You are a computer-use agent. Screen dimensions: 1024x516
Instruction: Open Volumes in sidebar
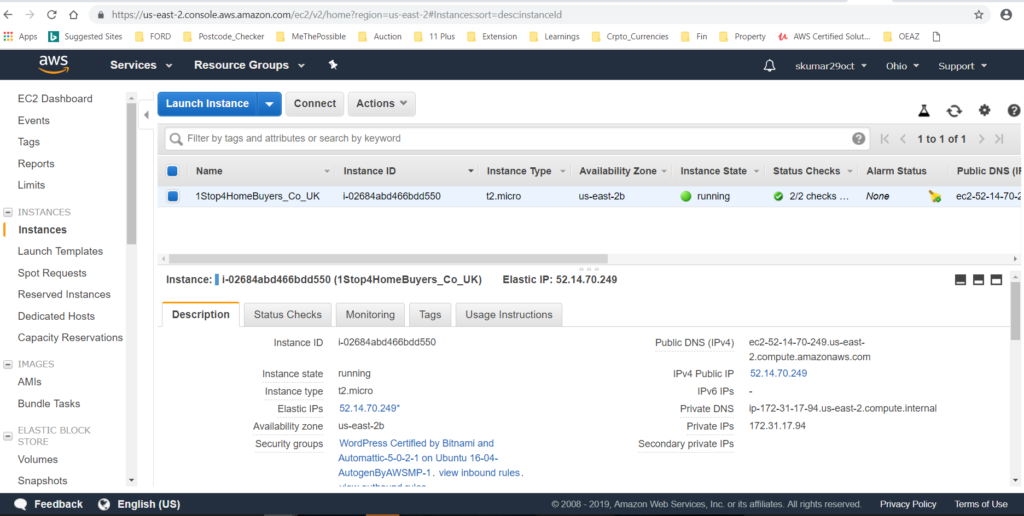[37, 459]
